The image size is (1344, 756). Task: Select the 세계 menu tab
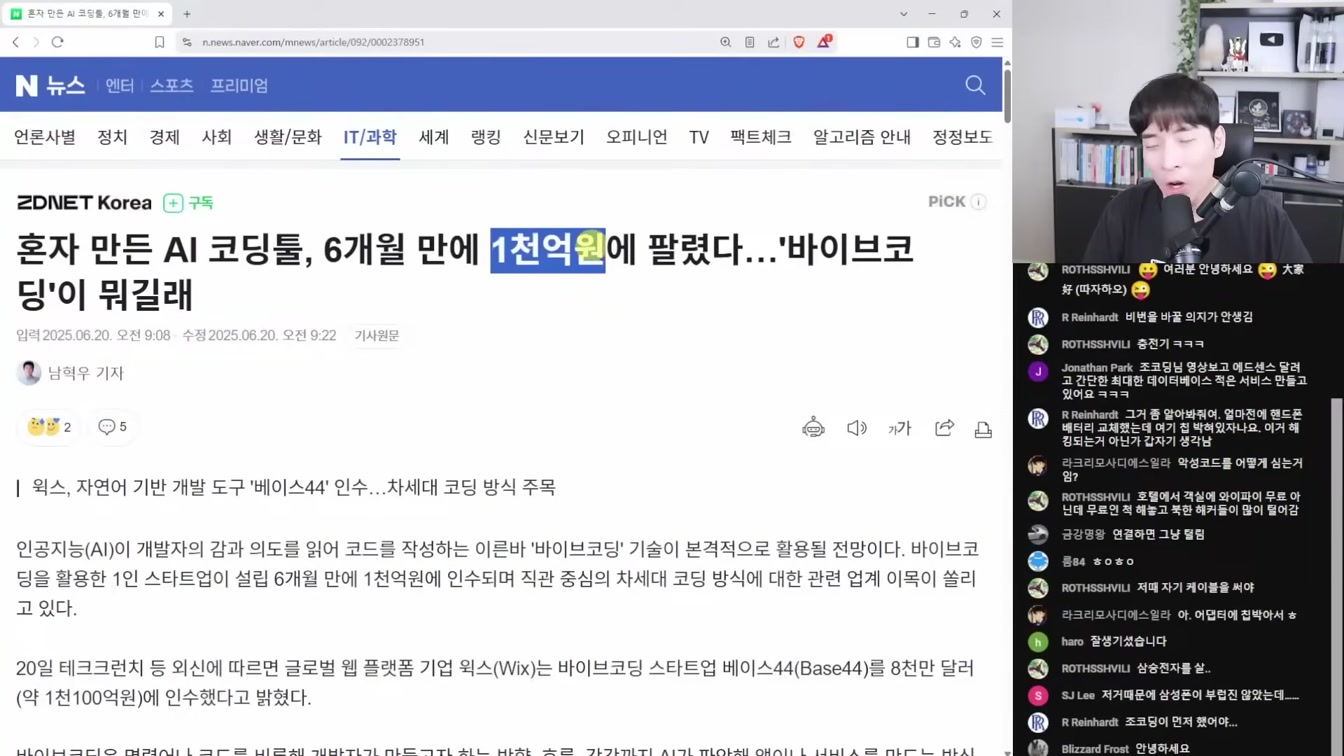[433, 137]
